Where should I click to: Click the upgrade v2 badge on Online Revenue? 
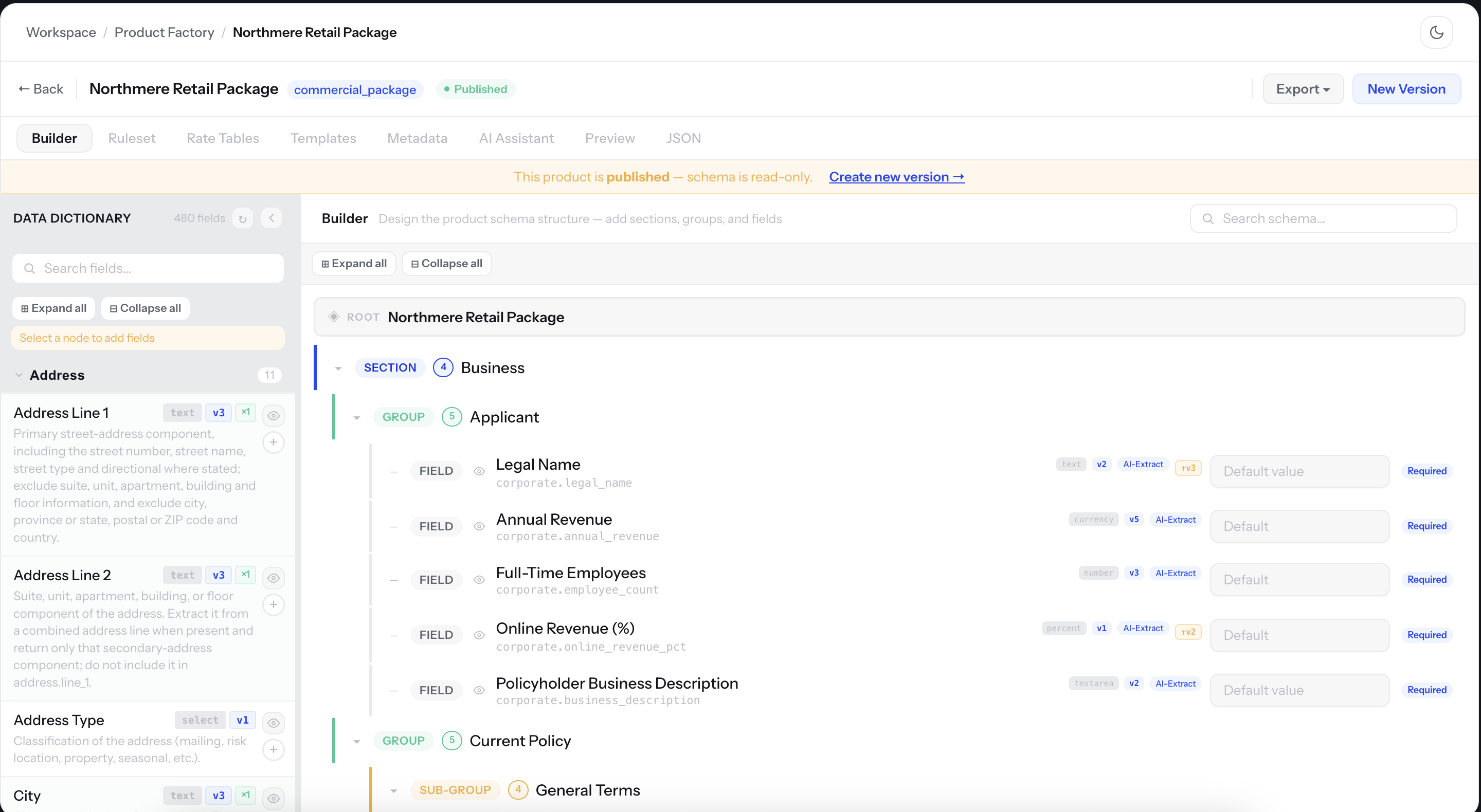point(1188,632)
